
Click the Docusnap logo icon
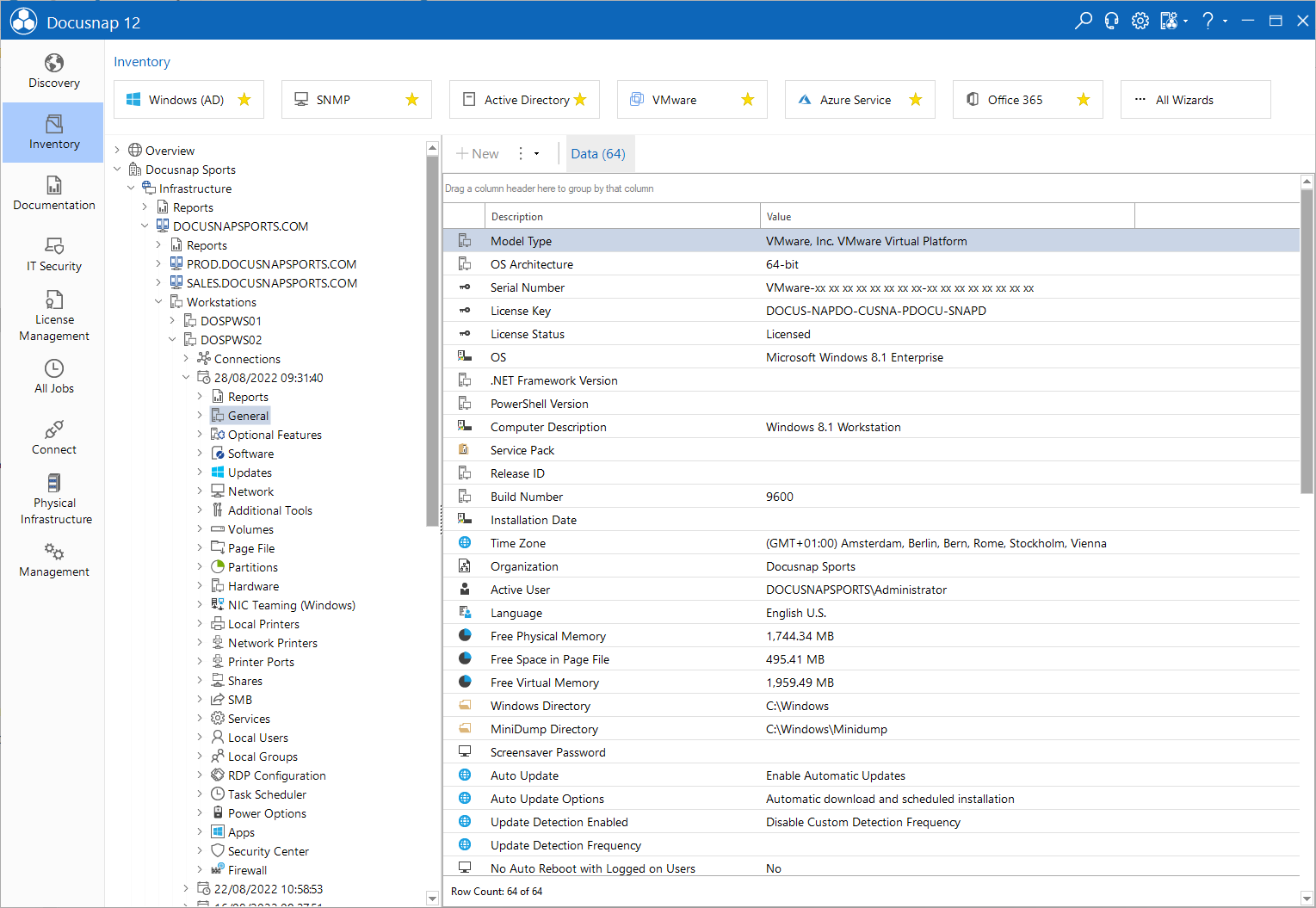(23, 22)
